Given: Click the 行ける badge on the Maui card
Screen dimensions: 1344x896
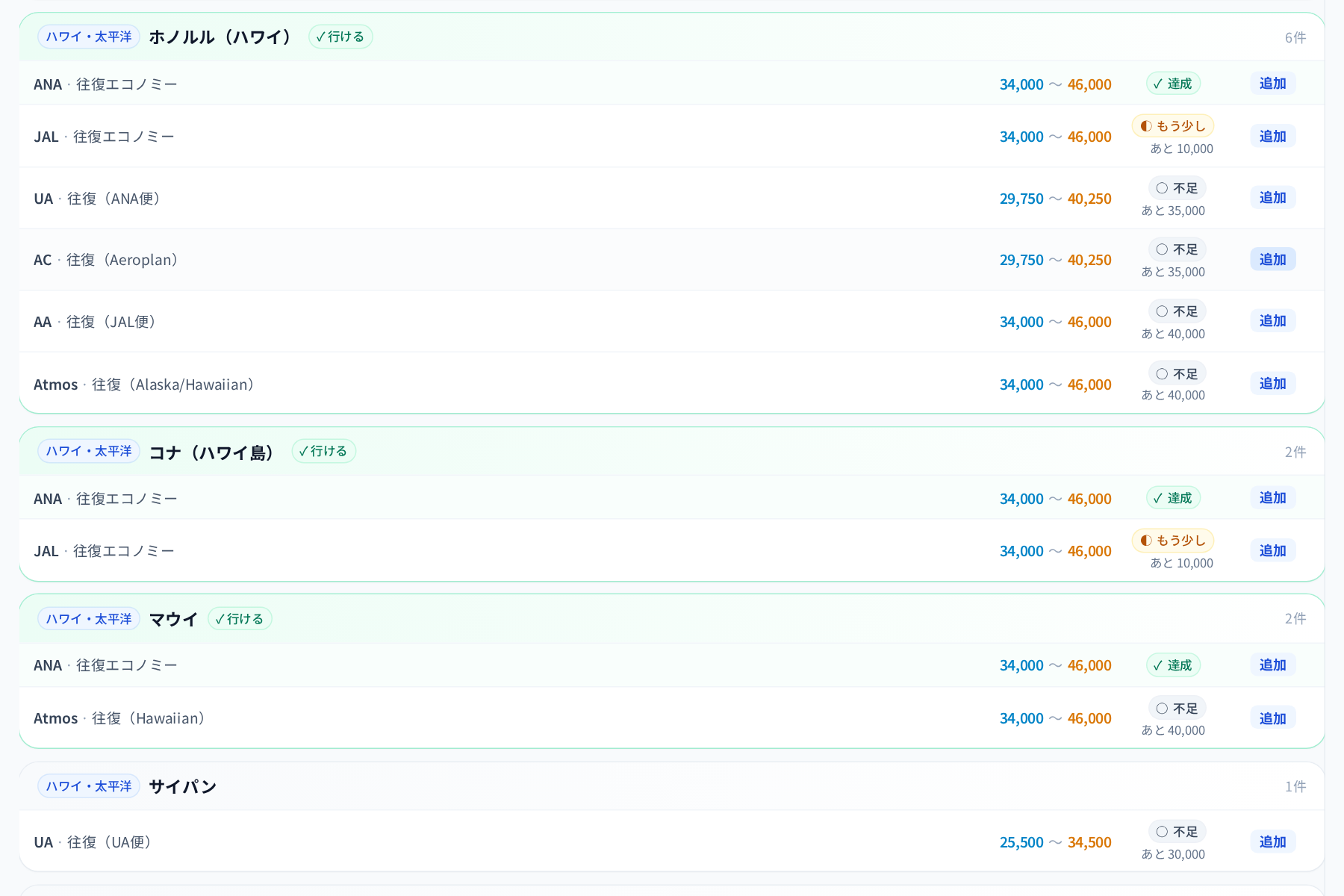Looking at the screenshot, I should click(x=240, y=619).
